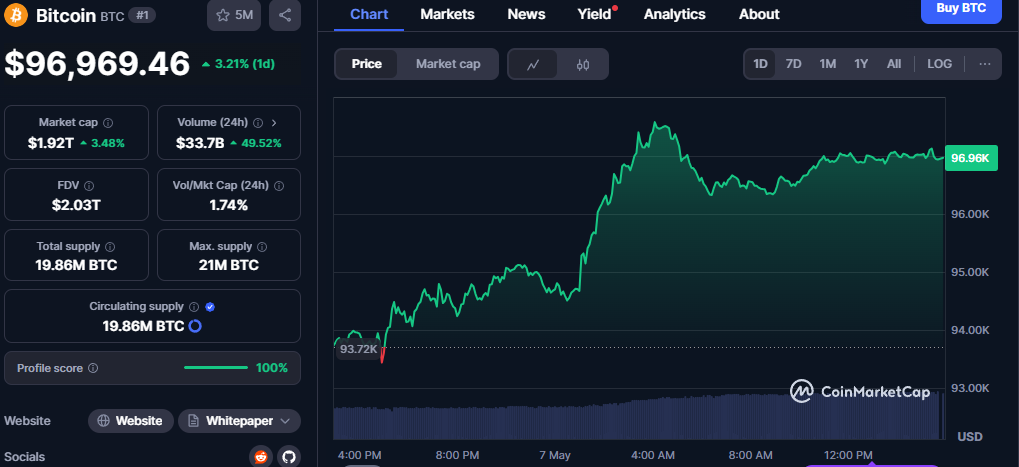Image resolution: width=1019 pixels, height=467 pixels.
Task: Select the Price chart toggle
Action: (367, 64)
